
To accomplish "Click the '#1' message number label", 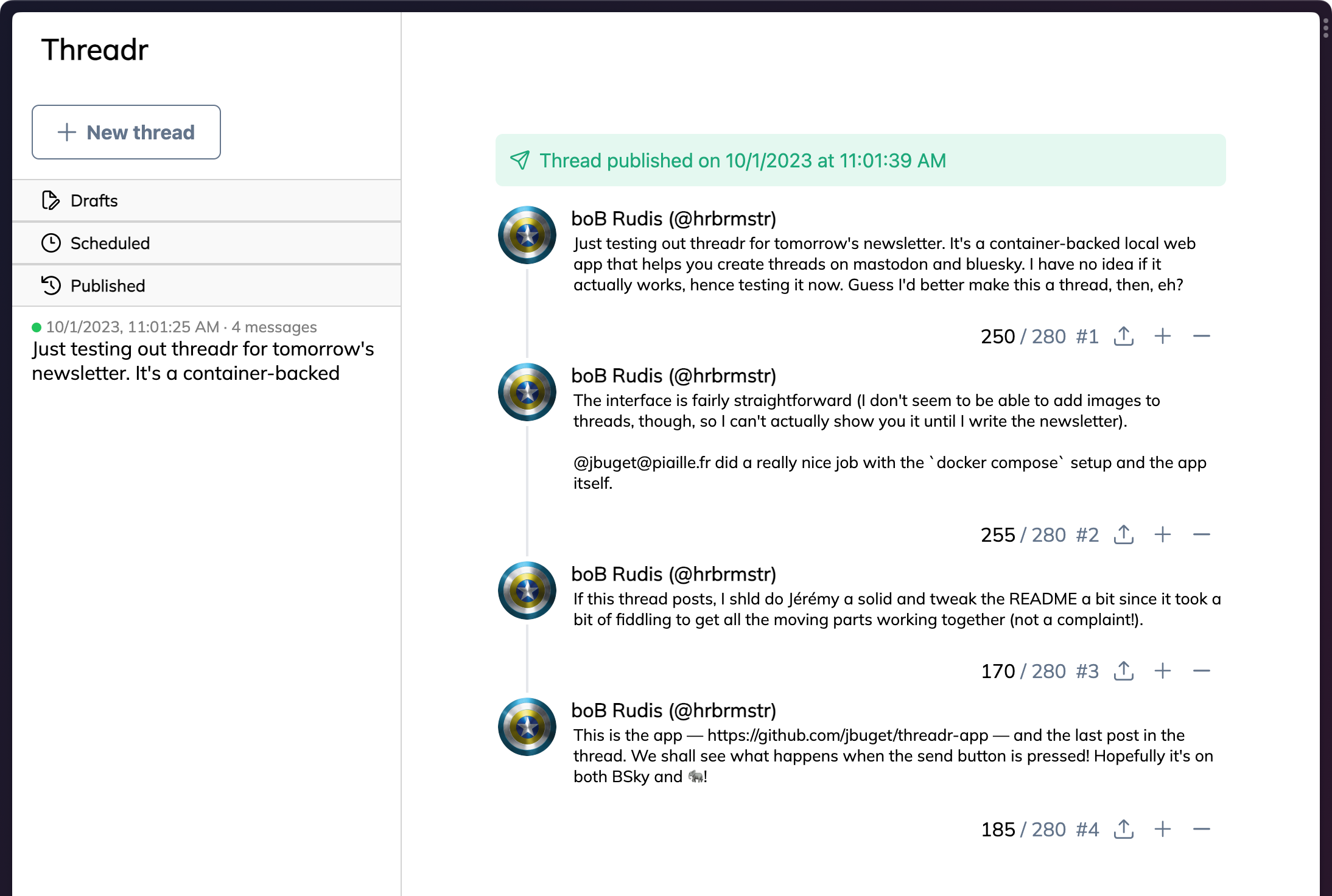I will pyautogui.click(x=1087, y=337).
